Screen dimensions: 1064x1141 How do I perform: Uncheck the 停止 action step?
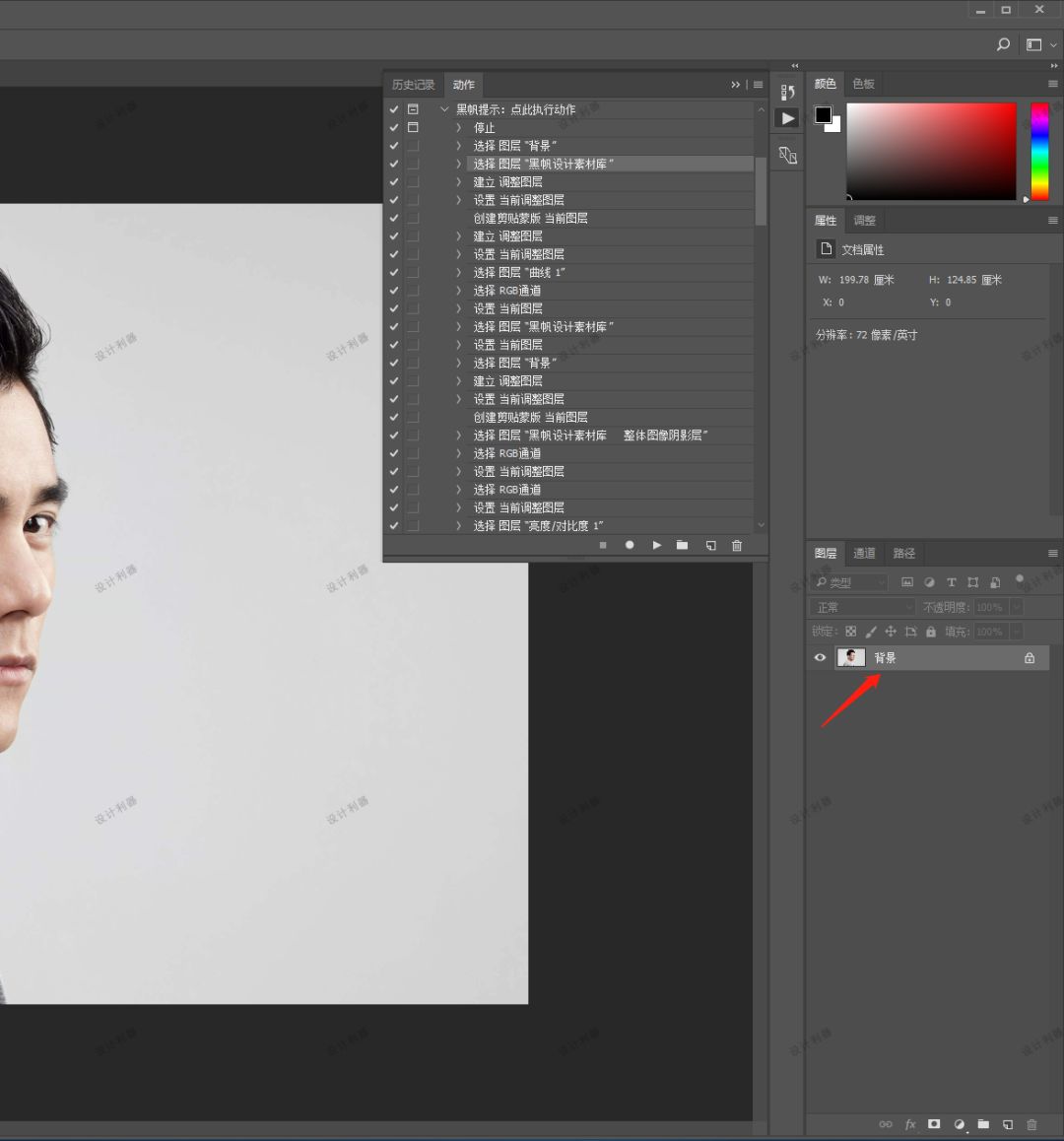[x=394, y=127]
